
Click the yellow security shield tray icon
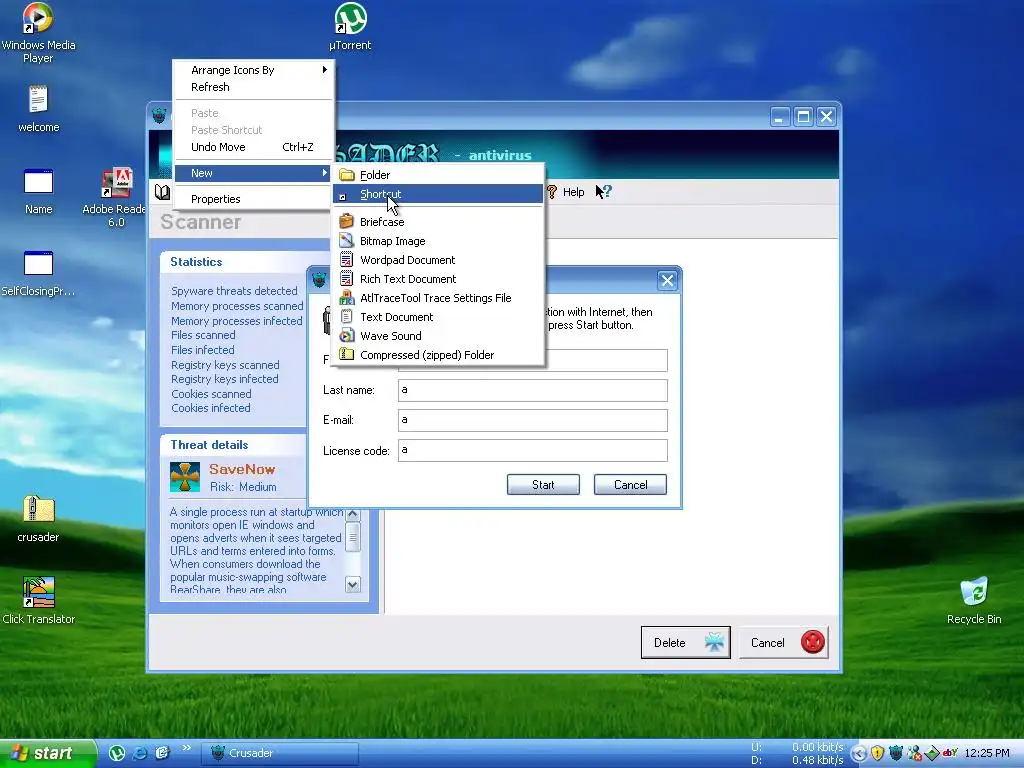(x=877, y=753)
